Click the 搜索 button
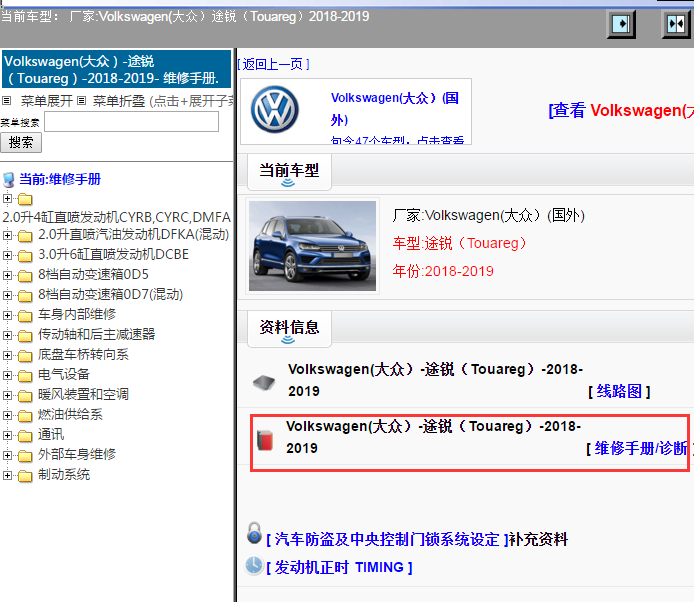Image resolution: width=694 pixels, height=602 pixels. point(21,143)
